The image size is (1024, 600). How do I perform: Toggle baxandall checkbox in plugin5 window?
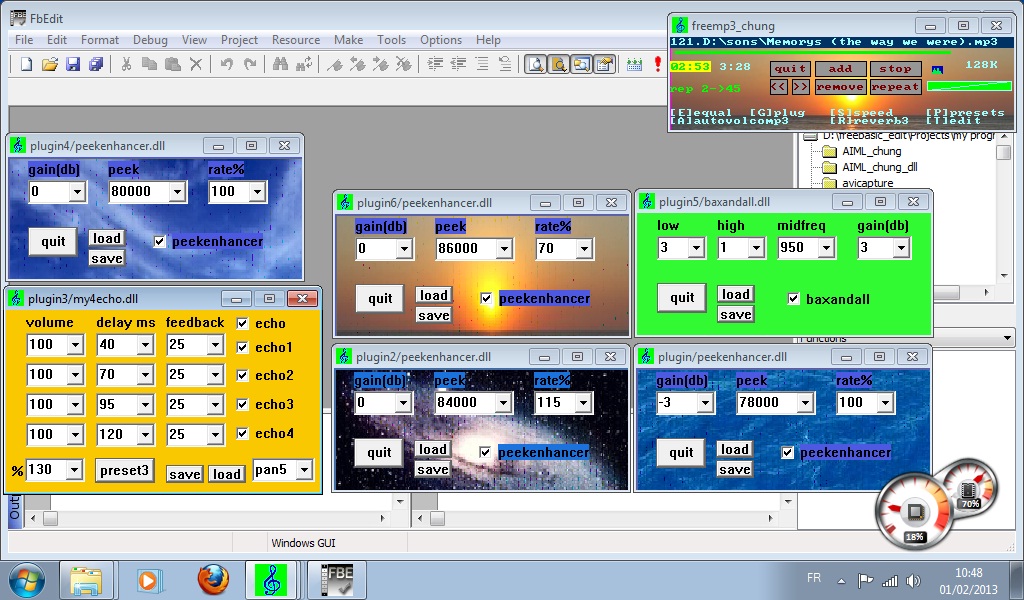[x=793, y=299]
